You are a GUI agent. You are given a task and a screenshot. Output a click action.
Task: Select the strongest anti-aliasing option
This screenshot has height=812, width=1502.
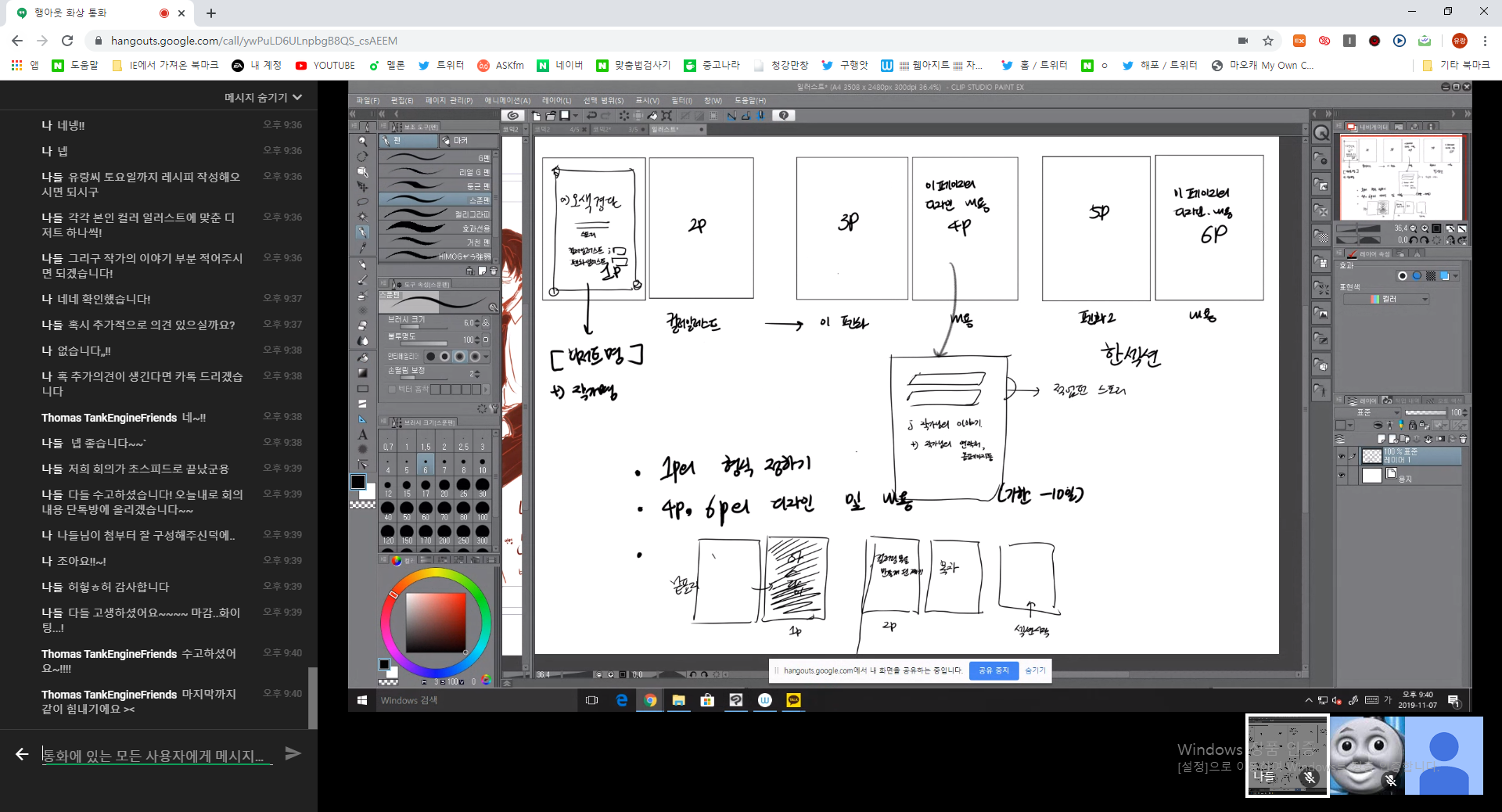(474, 357)
